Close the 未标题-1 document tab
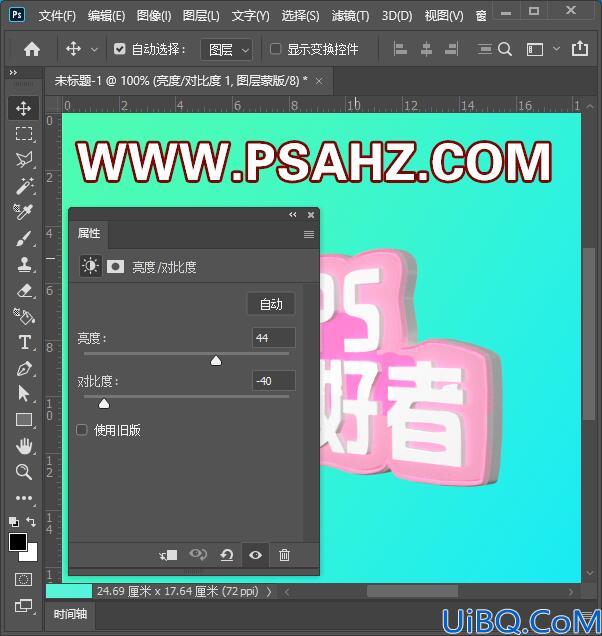Image resolution: width=602 pixels, height=636 pixels. click(319, 82)
